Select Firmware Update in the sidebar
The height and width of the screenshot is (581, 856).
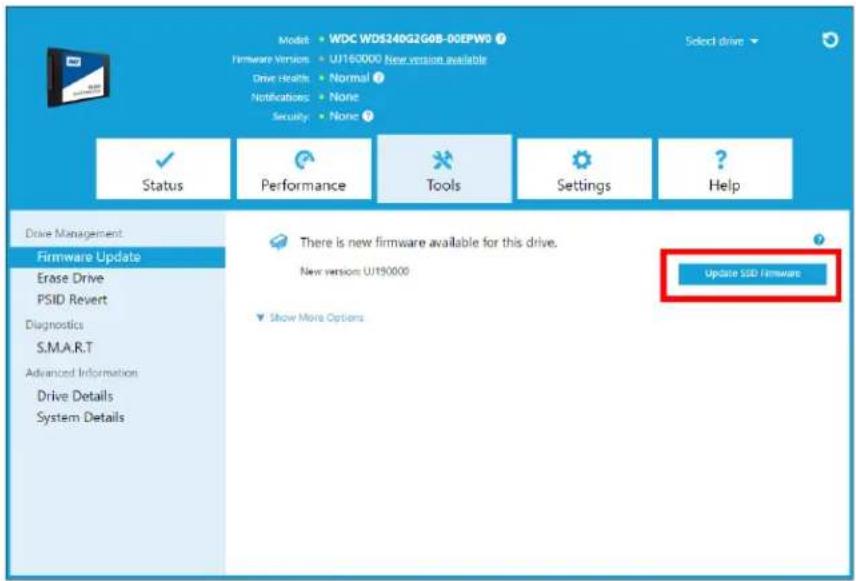(117, 257)
